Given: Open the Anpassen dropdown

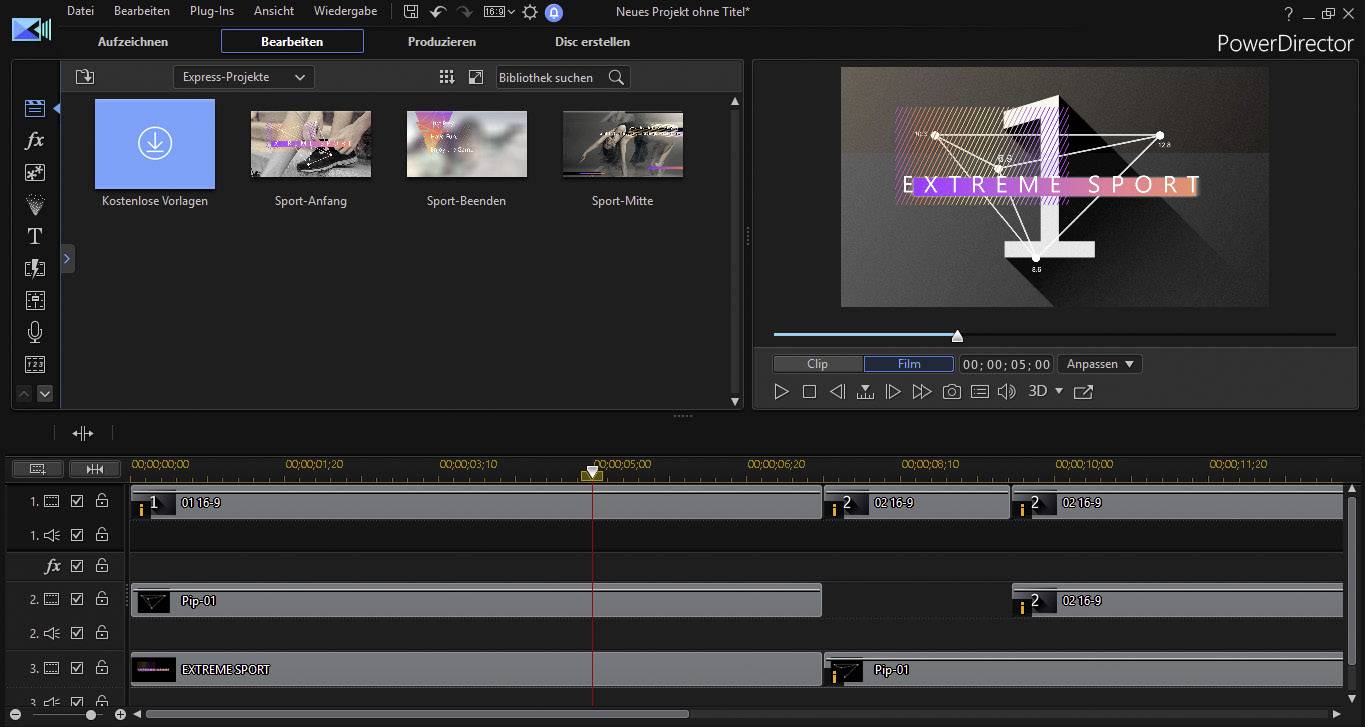Looking at the screenshot, I should (1099, 363).
